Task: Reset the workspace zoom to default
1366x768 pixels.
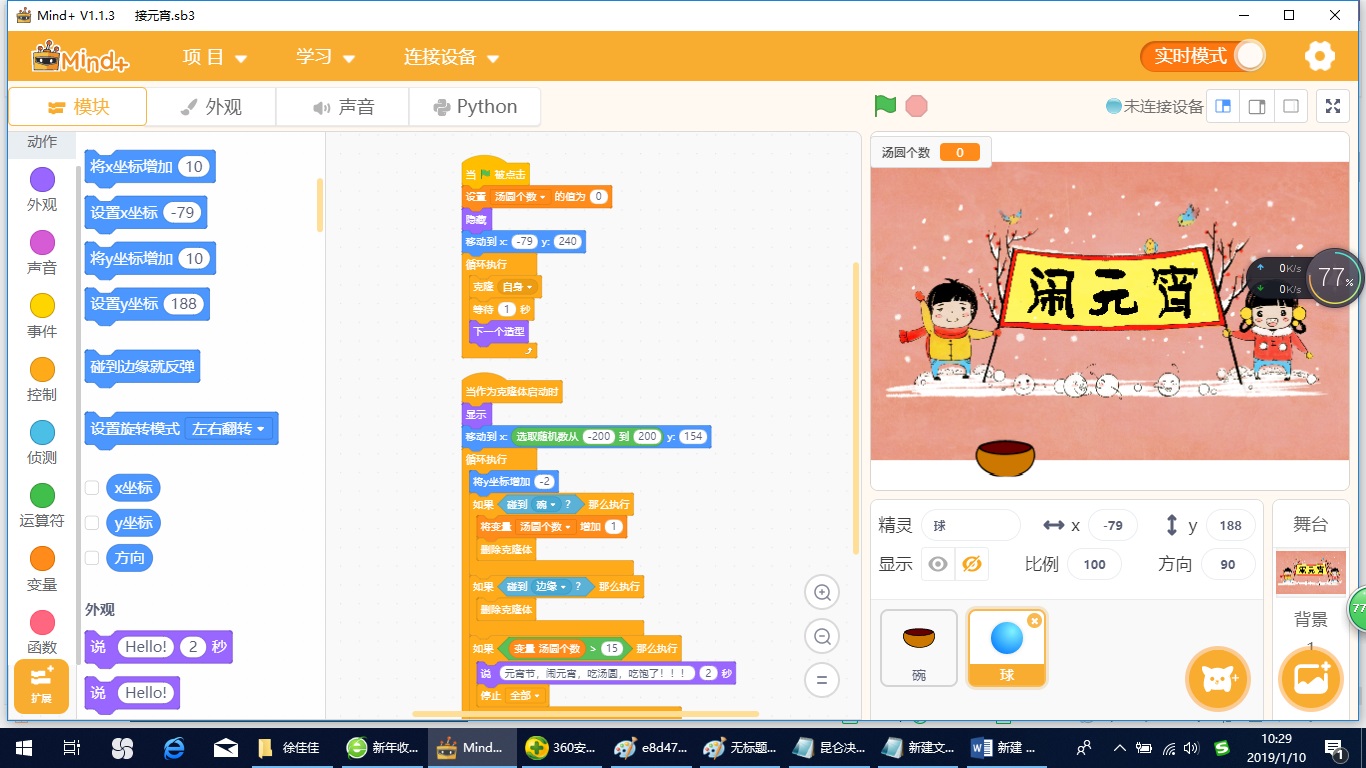Action: tap(822, 680)
